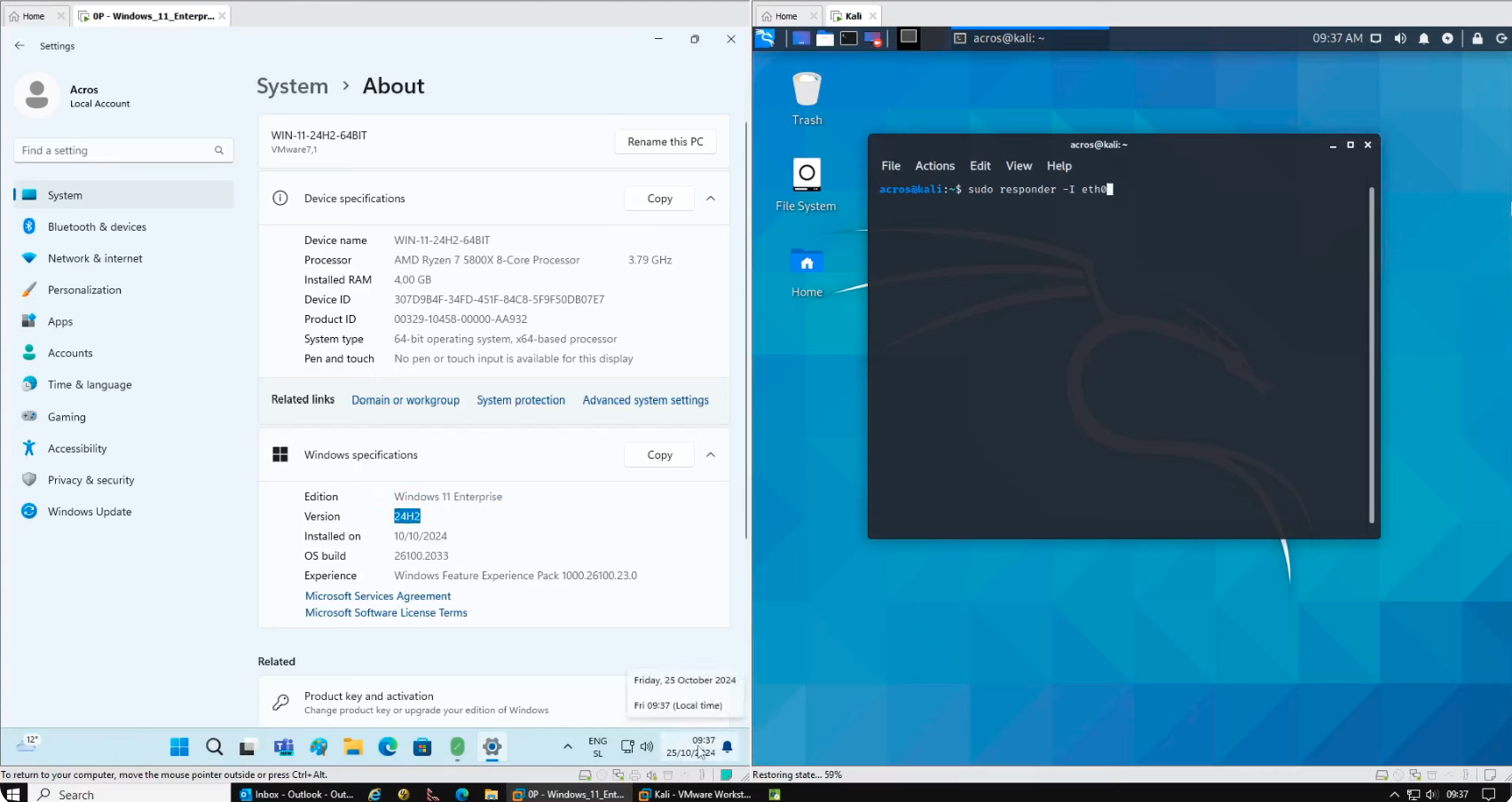Open the File menu in Kali terminal
Screen dimensions: 1512x802
point(891,166)
